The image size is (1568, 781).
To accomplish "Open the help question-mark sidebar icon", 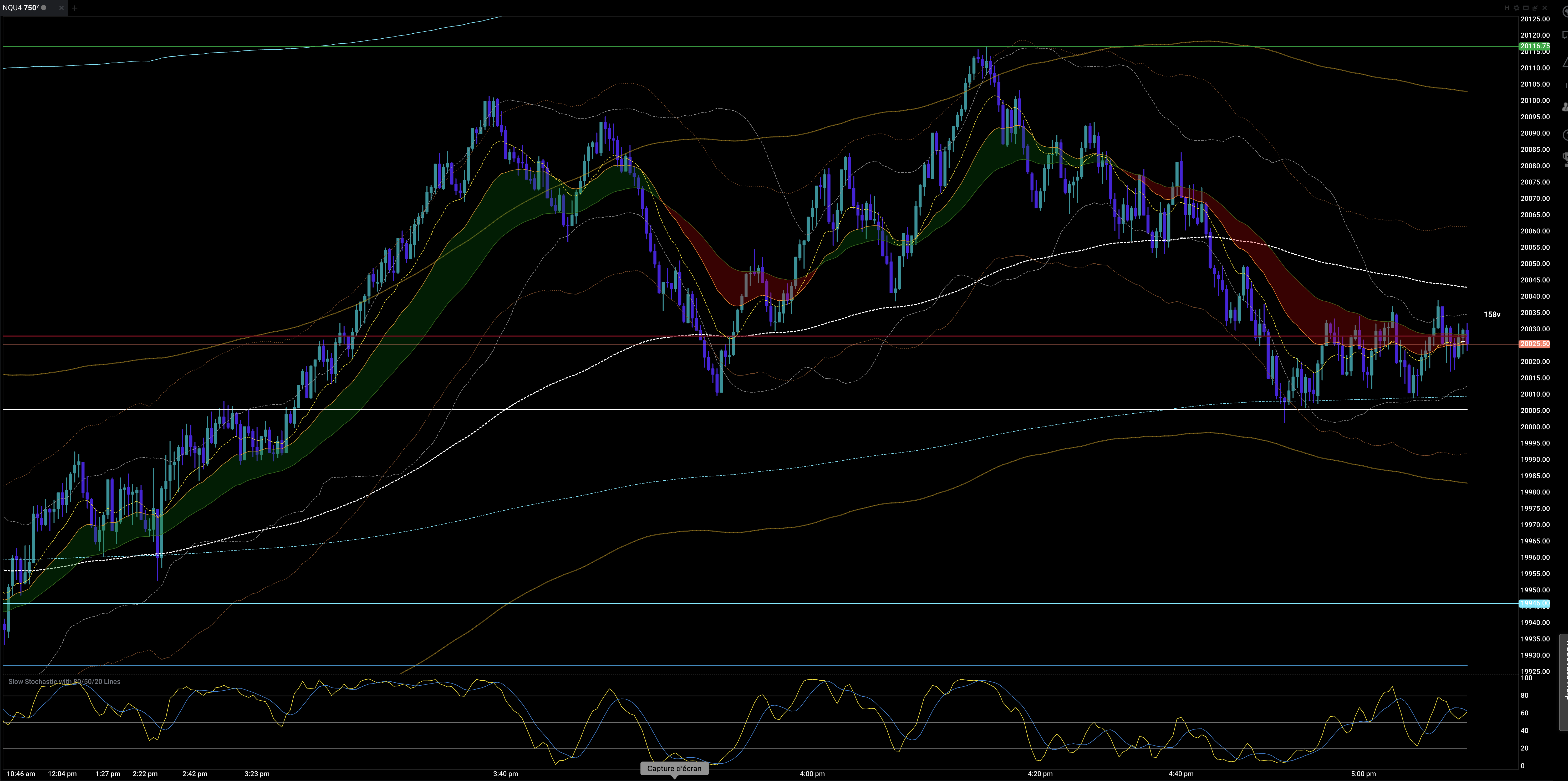I will coord(1566,135).
